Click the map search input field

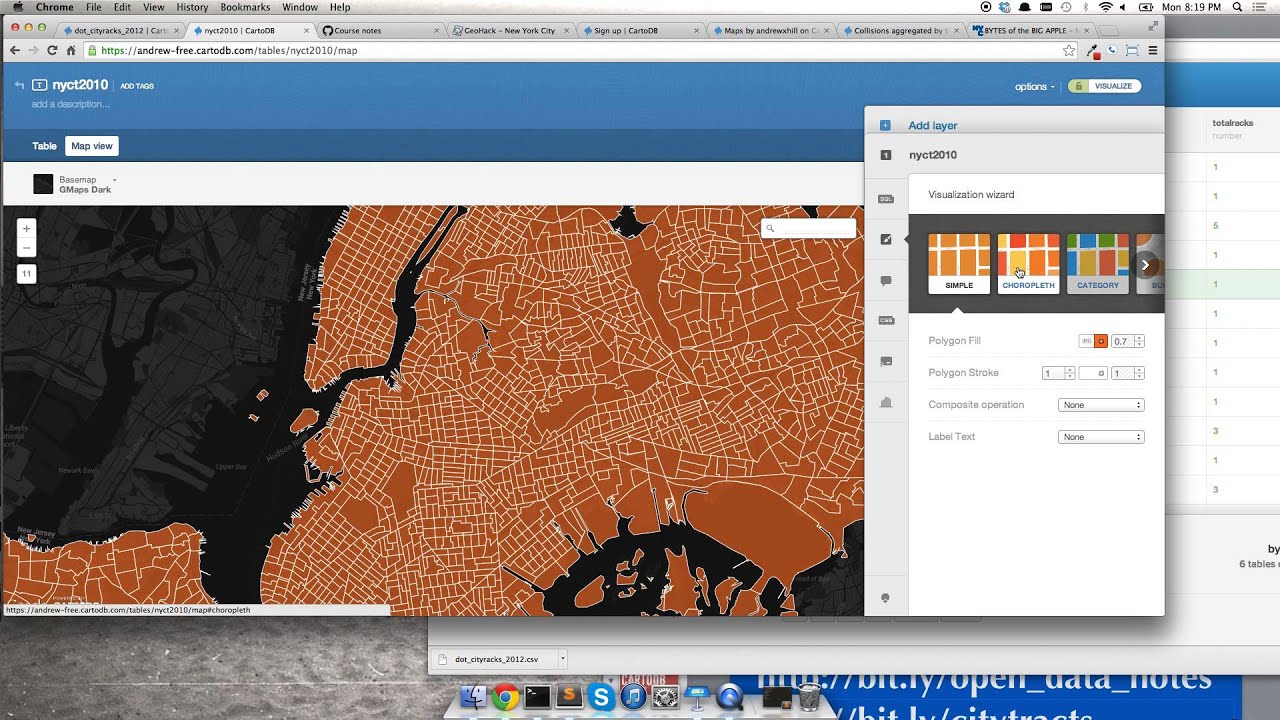point(809,229)
